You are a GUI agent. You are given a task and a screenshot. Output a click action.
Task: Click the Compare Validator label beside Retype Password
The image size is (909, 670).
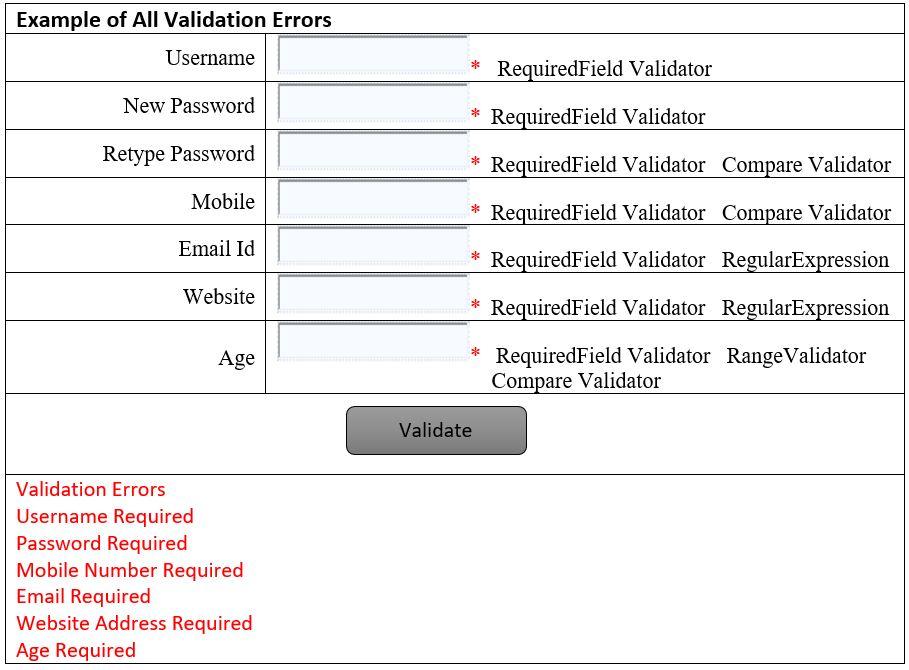pyautogui.click(x=806, y=164)
